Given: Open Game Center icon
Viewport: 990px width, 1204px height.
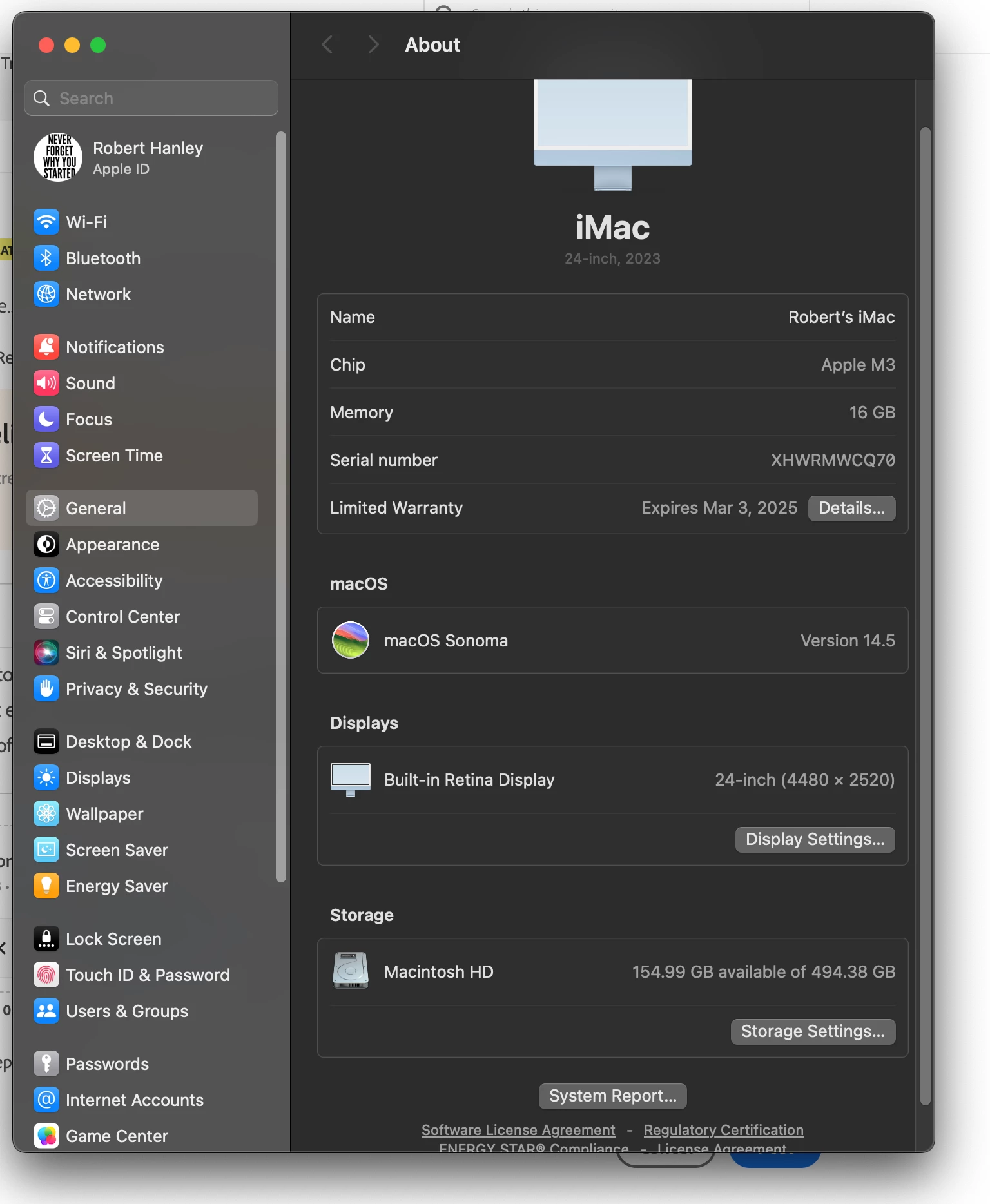Looking at the screenshot, I should [x=46, y=1136].
